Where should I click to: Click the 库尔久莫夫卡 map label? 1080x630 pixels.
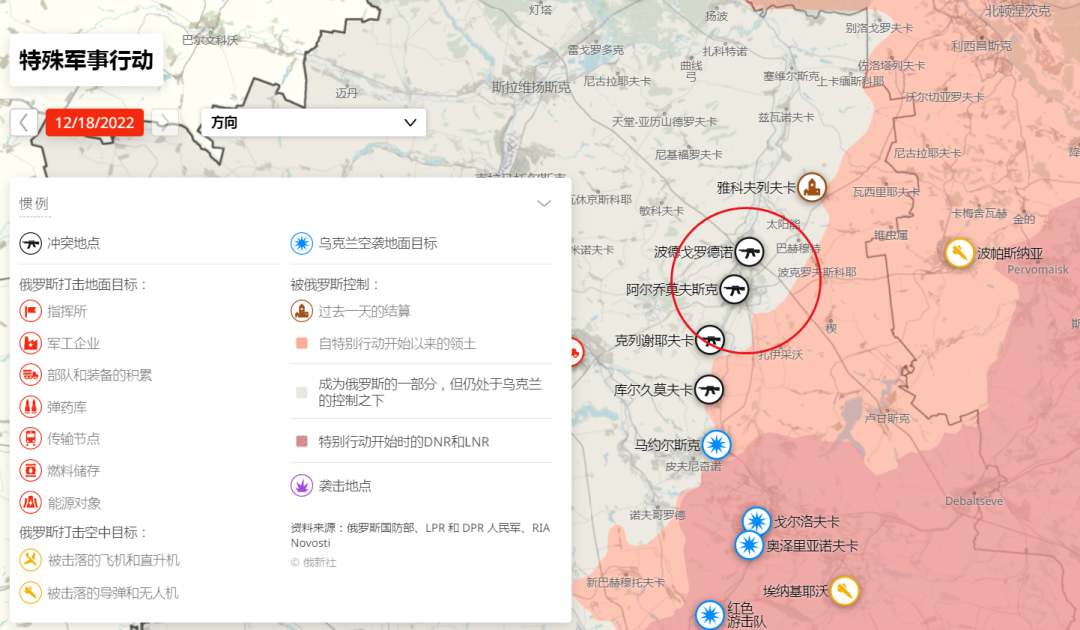(653, 390)
